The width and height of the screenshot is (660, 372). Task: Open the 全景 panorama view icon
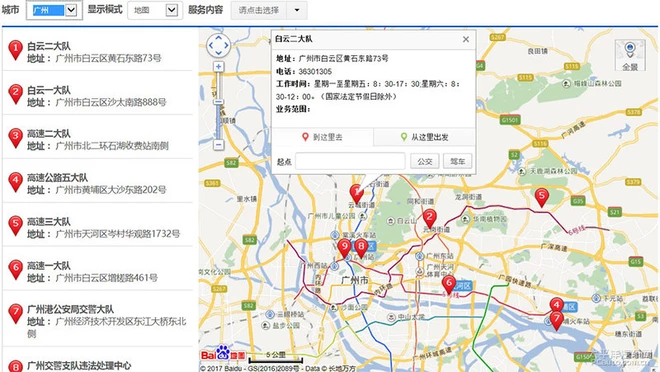click(630, 55)
